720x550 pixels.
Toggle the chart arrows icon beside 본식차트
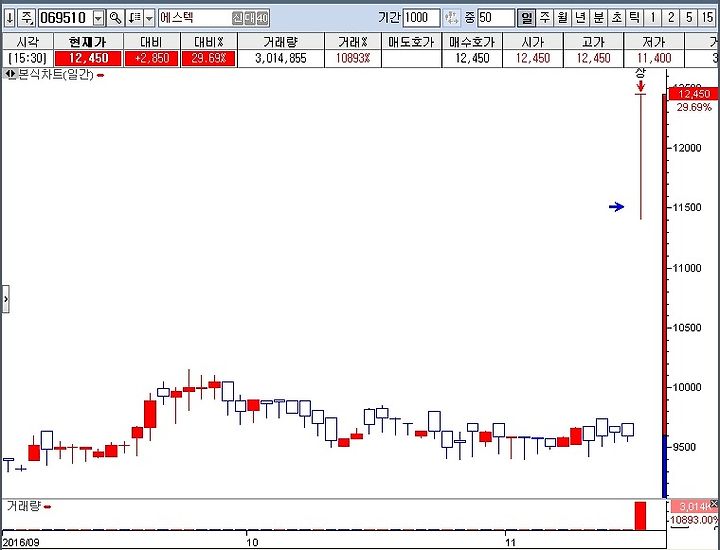(x=11, y=74)
